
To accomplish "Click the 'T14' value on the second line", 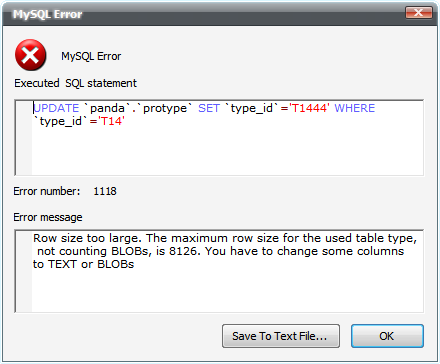I will (x=111, y=121).
